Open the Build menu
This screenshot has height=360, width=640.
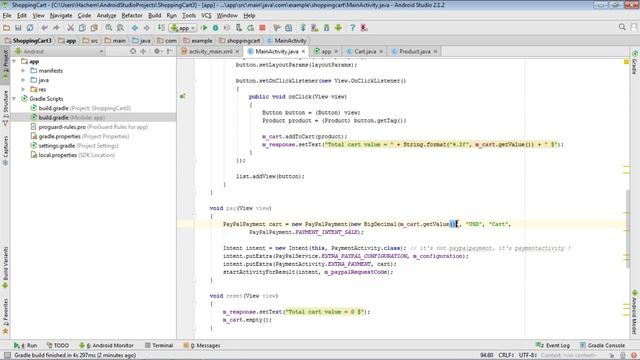(154, 16)
